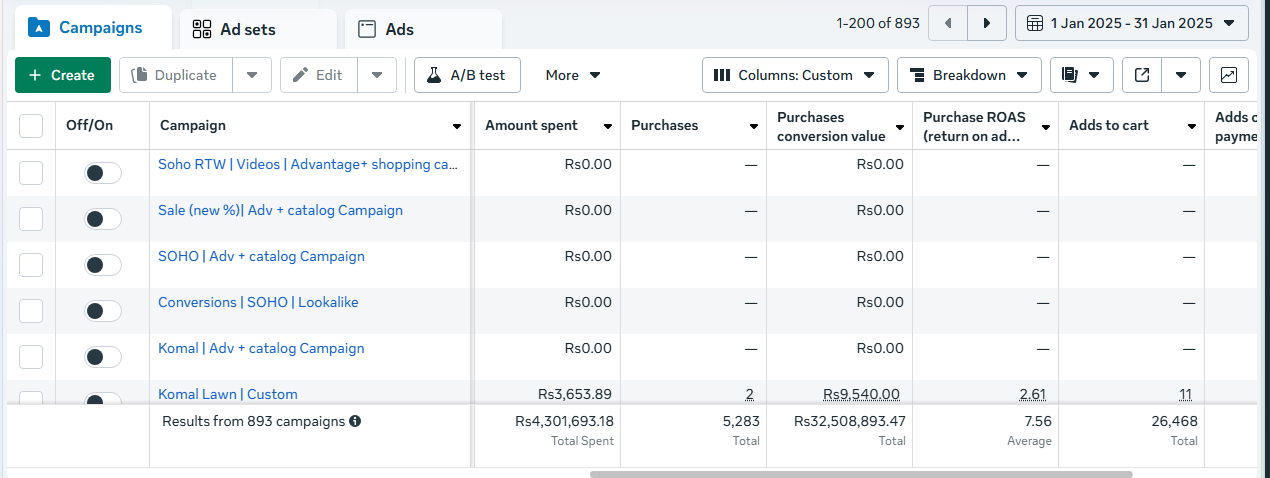Select Conversions SOHO Lookalike checkbox

click(31, 311)
